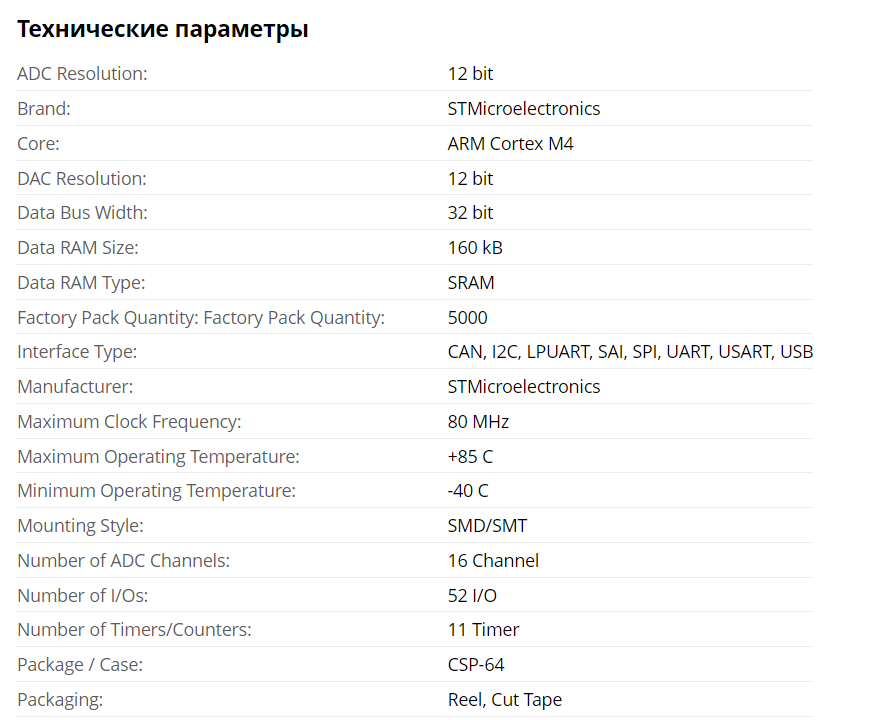
Task: Select the 'ADC Resolution:' label
Action: click(82, 74)
